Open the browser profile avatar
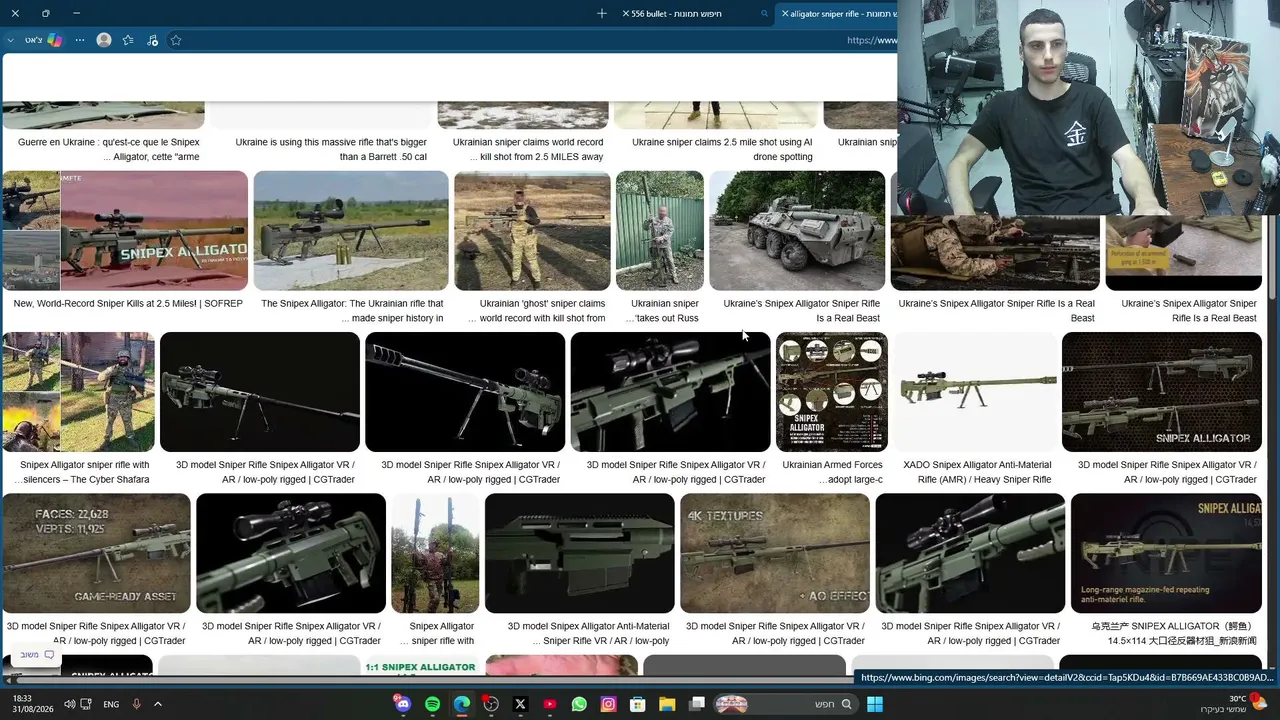The image size is (1280, 720). pos(104,40)
